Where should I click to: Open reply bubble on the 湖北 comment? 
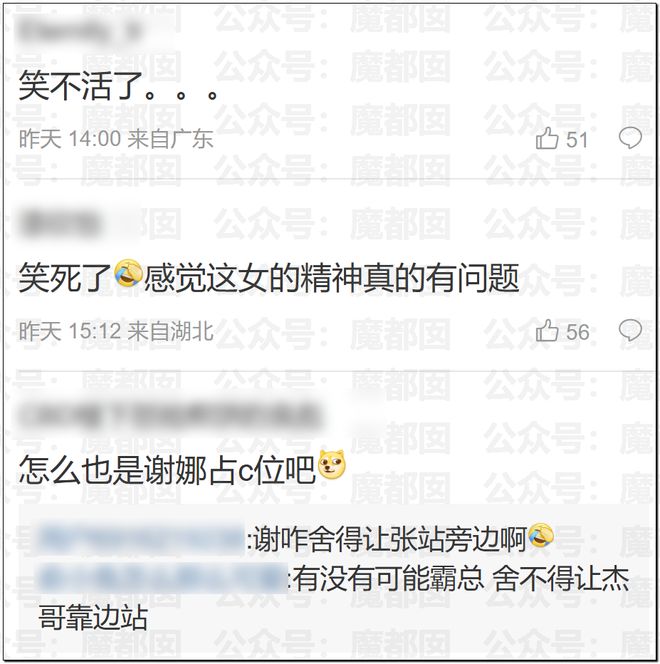pos(630,330)
